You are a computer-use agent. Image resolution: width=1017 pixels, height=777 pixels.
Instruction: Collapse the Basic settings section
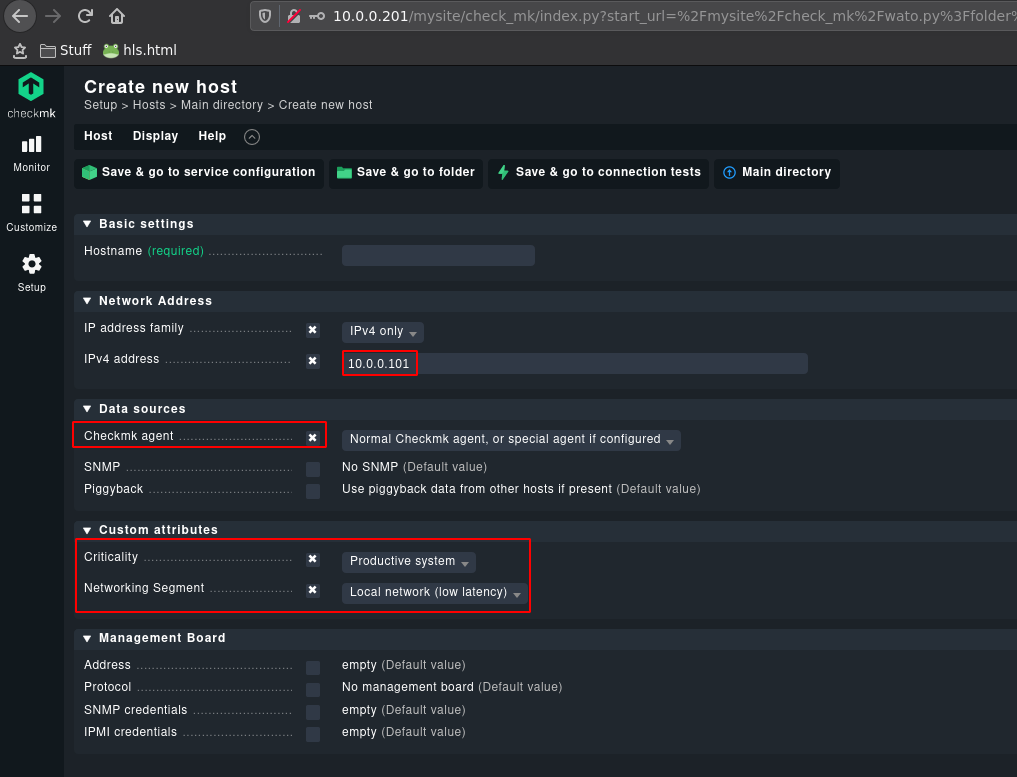coord(87,224)
